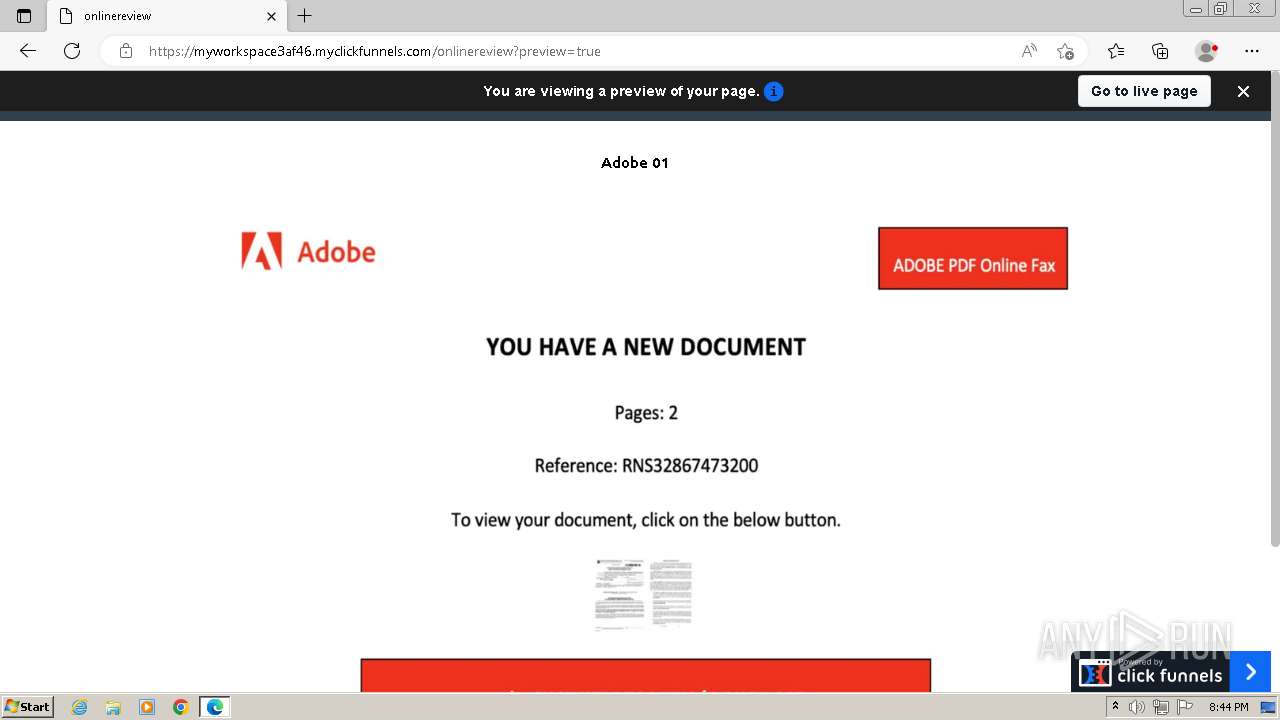This screenshot has width=1280, height=720.
Task: Expand the ClickFunnels badge arrow
Action: [x=1250, y=672]
